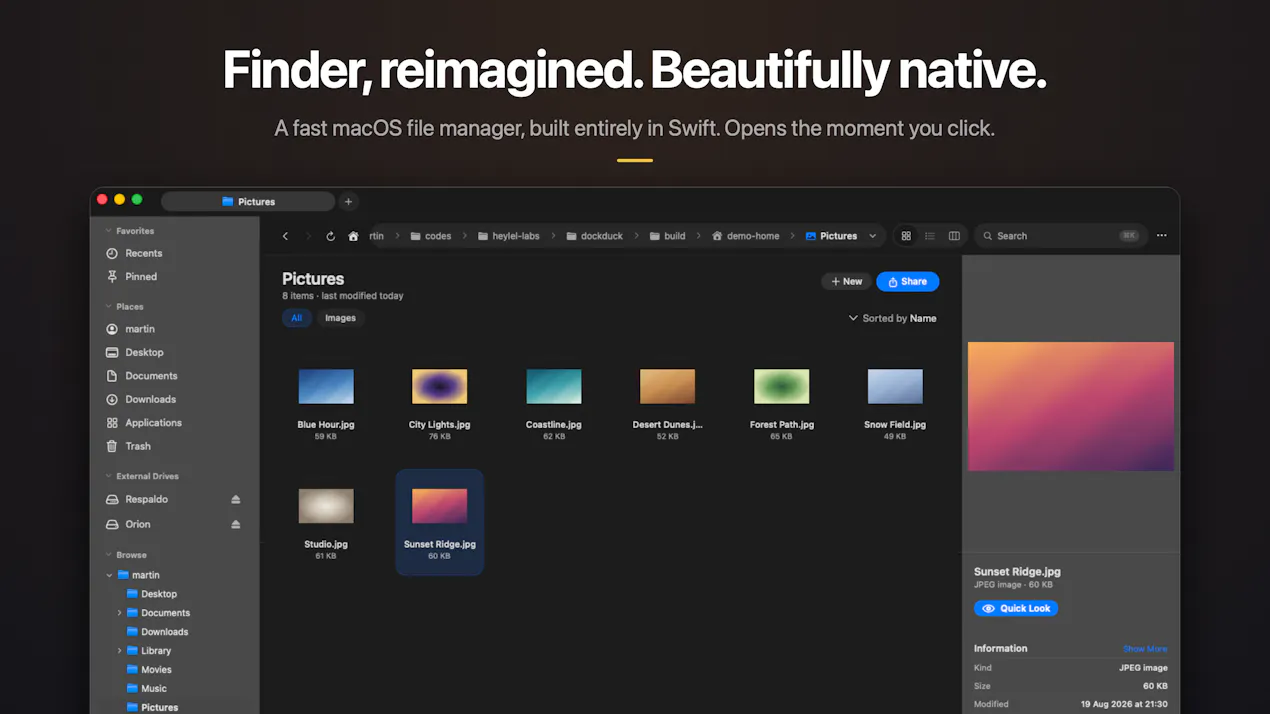Eject the Respaldo drive

click(x=236, y=499)
